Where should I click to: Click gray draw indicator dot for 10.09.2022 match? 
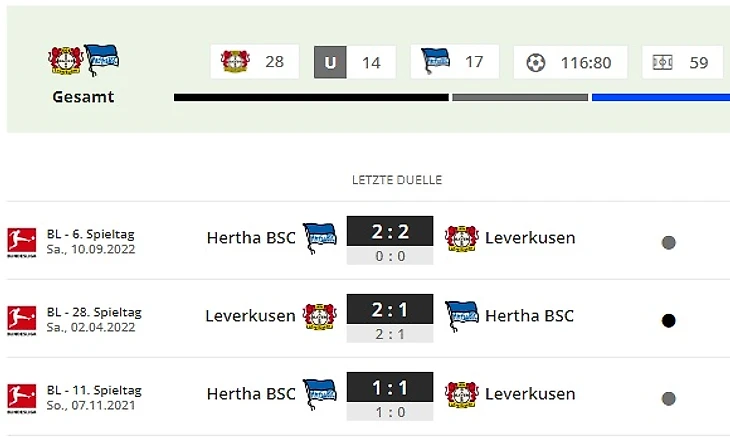click(x=668, y=242)
